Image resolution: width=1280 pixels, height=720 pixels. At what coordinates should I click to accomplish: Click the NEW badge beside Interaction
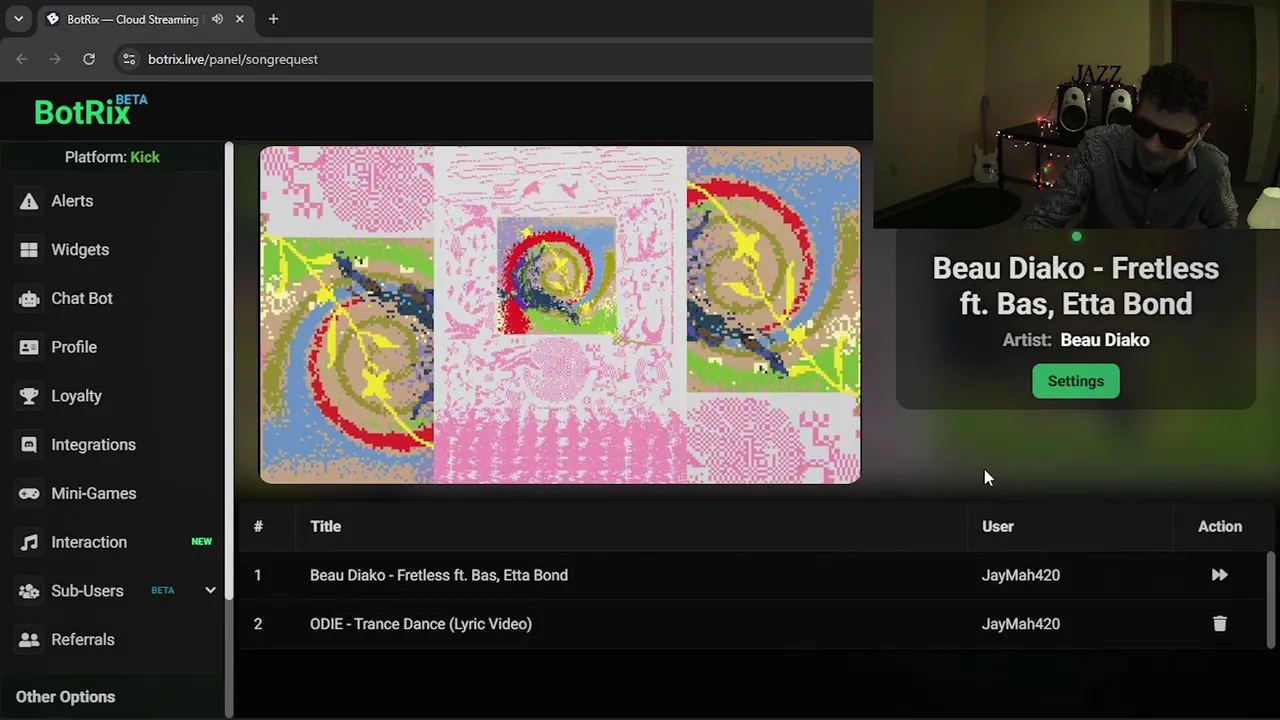tap(202, 542)
